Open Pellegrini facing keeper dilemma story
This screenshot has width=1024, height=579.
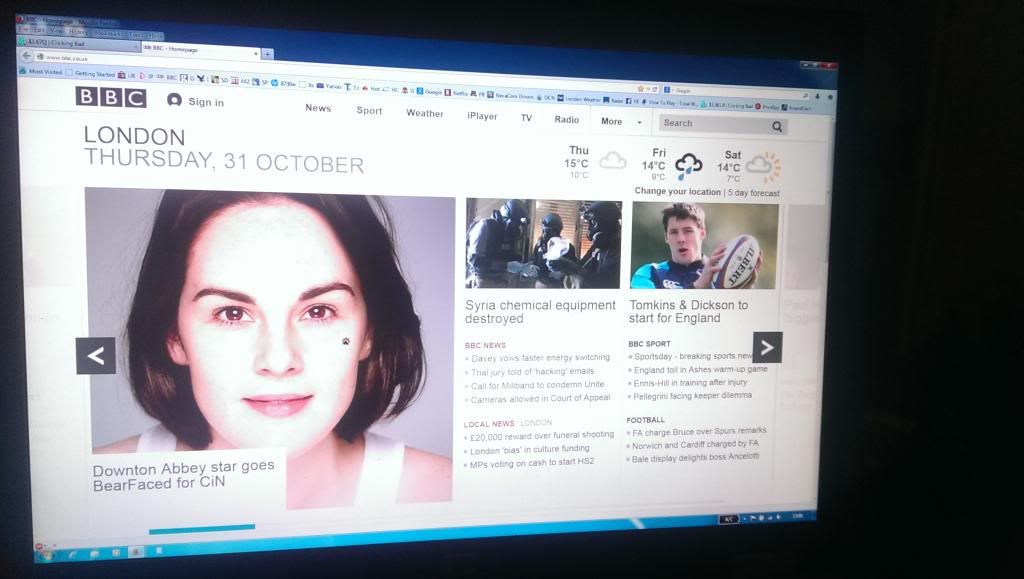point(692,396)
